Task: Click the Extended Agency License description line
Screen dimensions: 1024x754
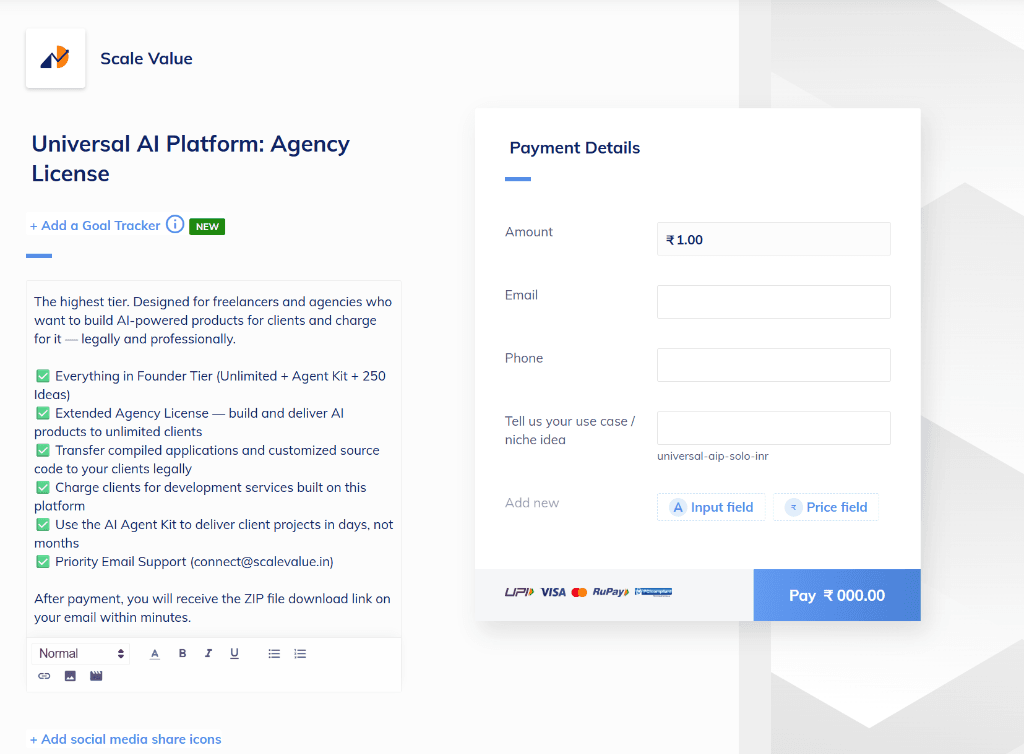Action: point(189,422)
